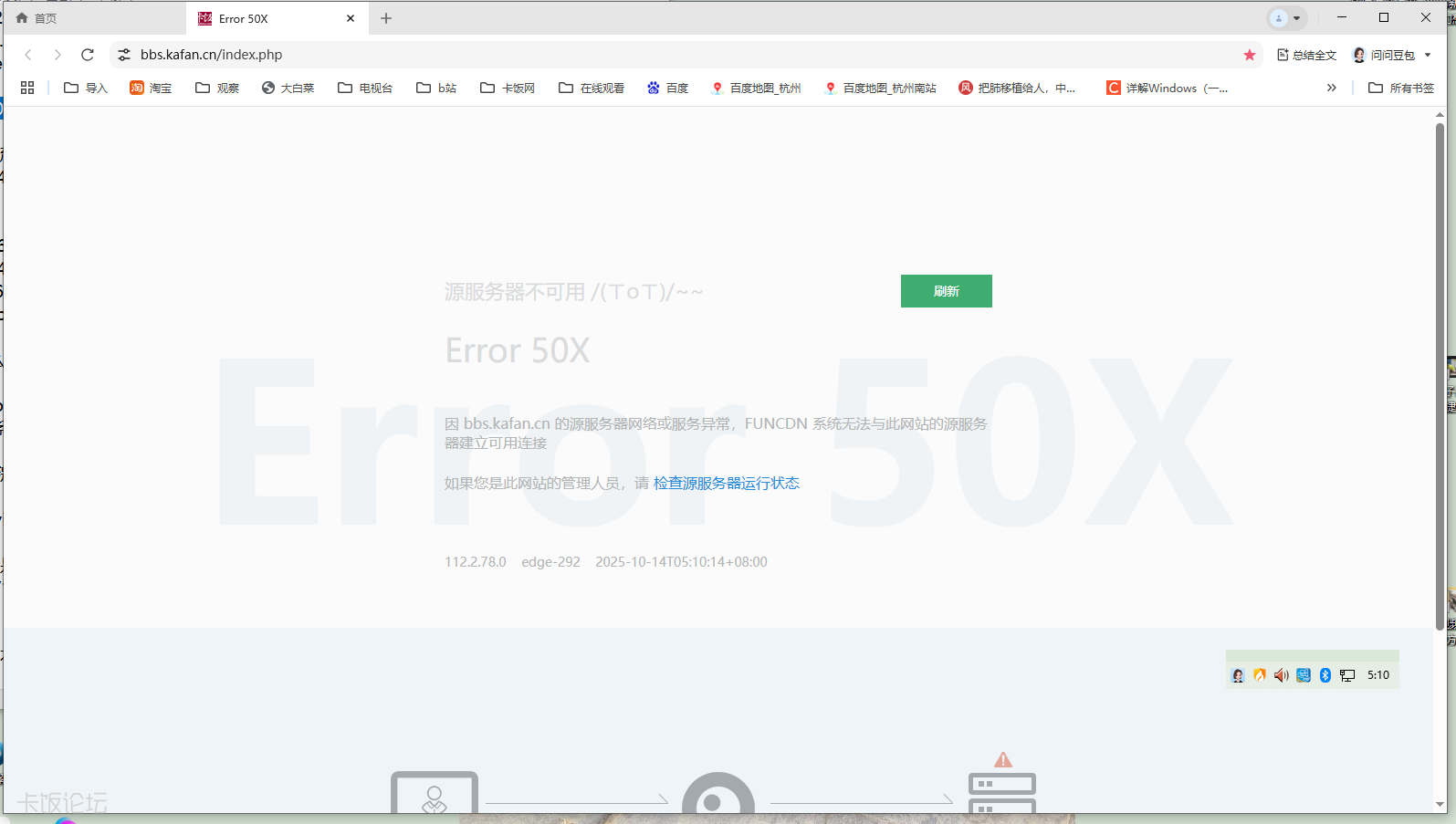
Task: Click the 检查源服务器运行状态 link
Action: (x=726, y=483)
